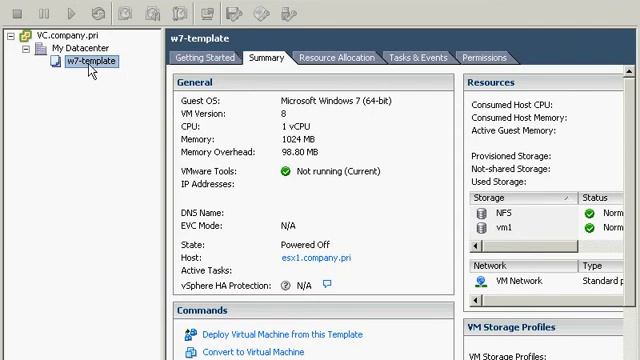Image resolution: width=640 pixels, height=360 pixels.
Task: Click the VM Storage Profiles section header
Action: coord(544,327)
